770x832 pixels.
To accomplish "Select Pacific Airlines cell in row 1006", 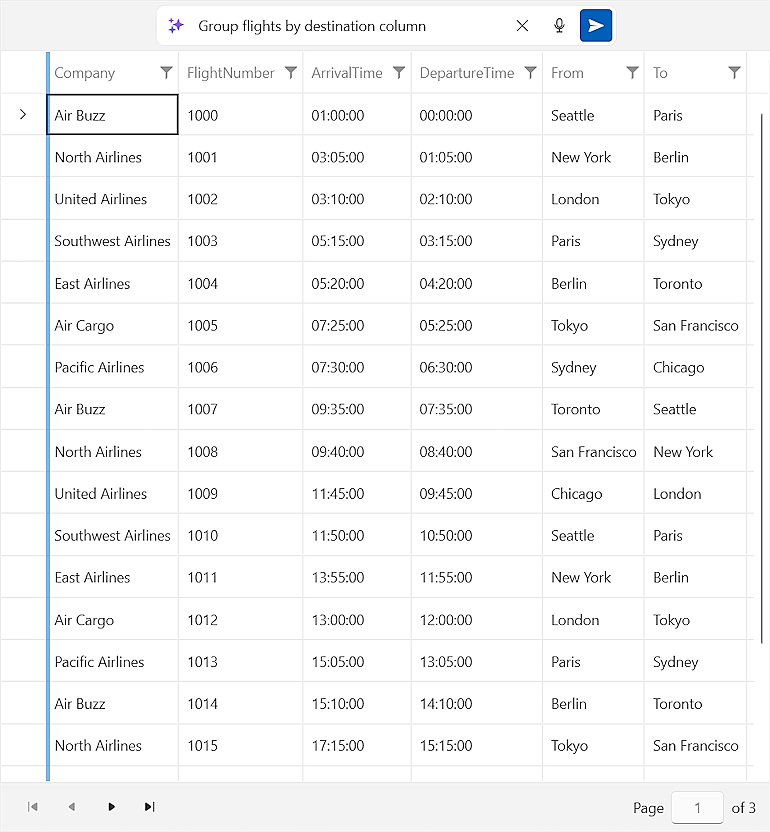I will (x=113, y=367).
